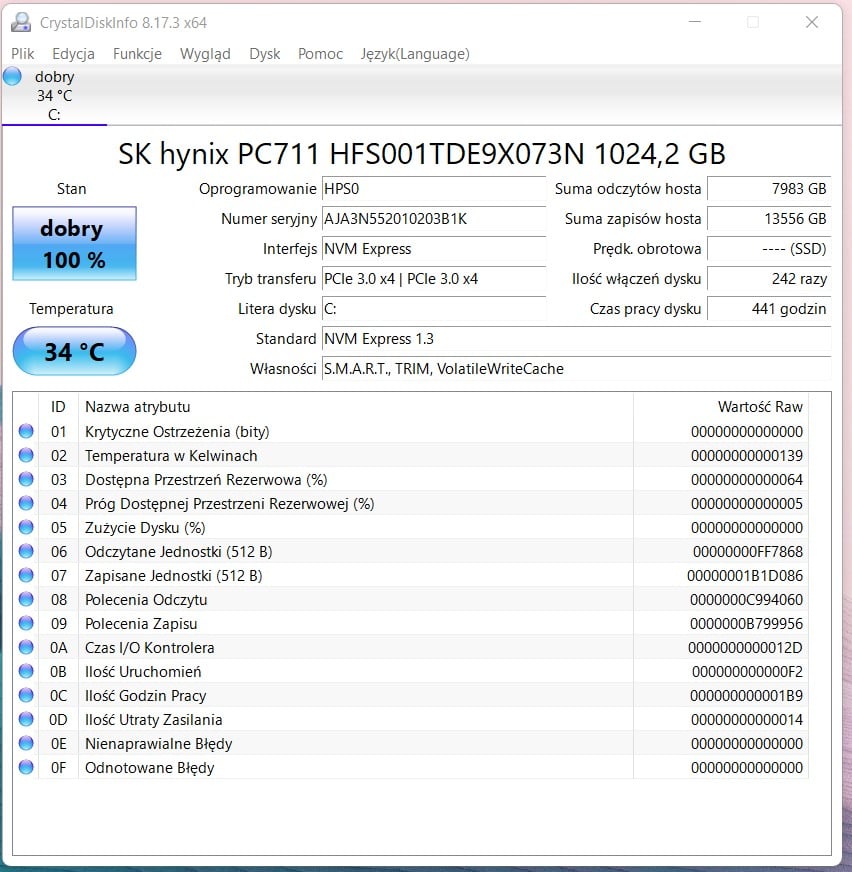
Task: Close the CrystalDiskInfo window
Action: pyautogui.click(x=811, y=22)
